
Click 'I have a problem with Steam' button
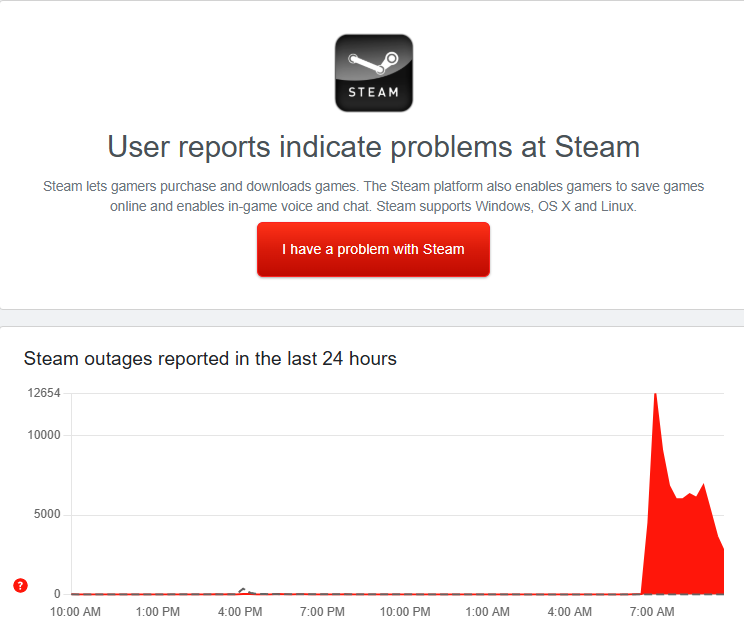[373, 249]
